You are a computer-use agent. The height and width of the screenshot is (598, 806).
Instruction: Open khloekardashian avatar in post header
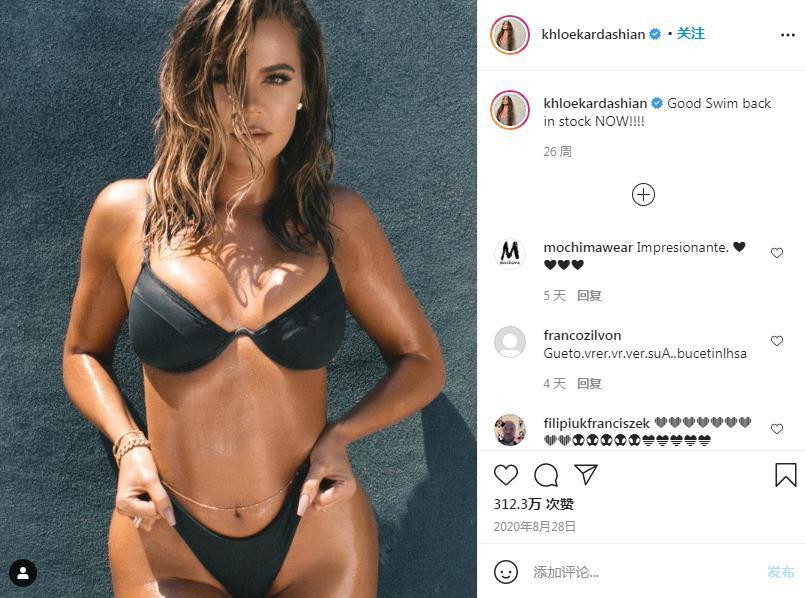[509, 35]
